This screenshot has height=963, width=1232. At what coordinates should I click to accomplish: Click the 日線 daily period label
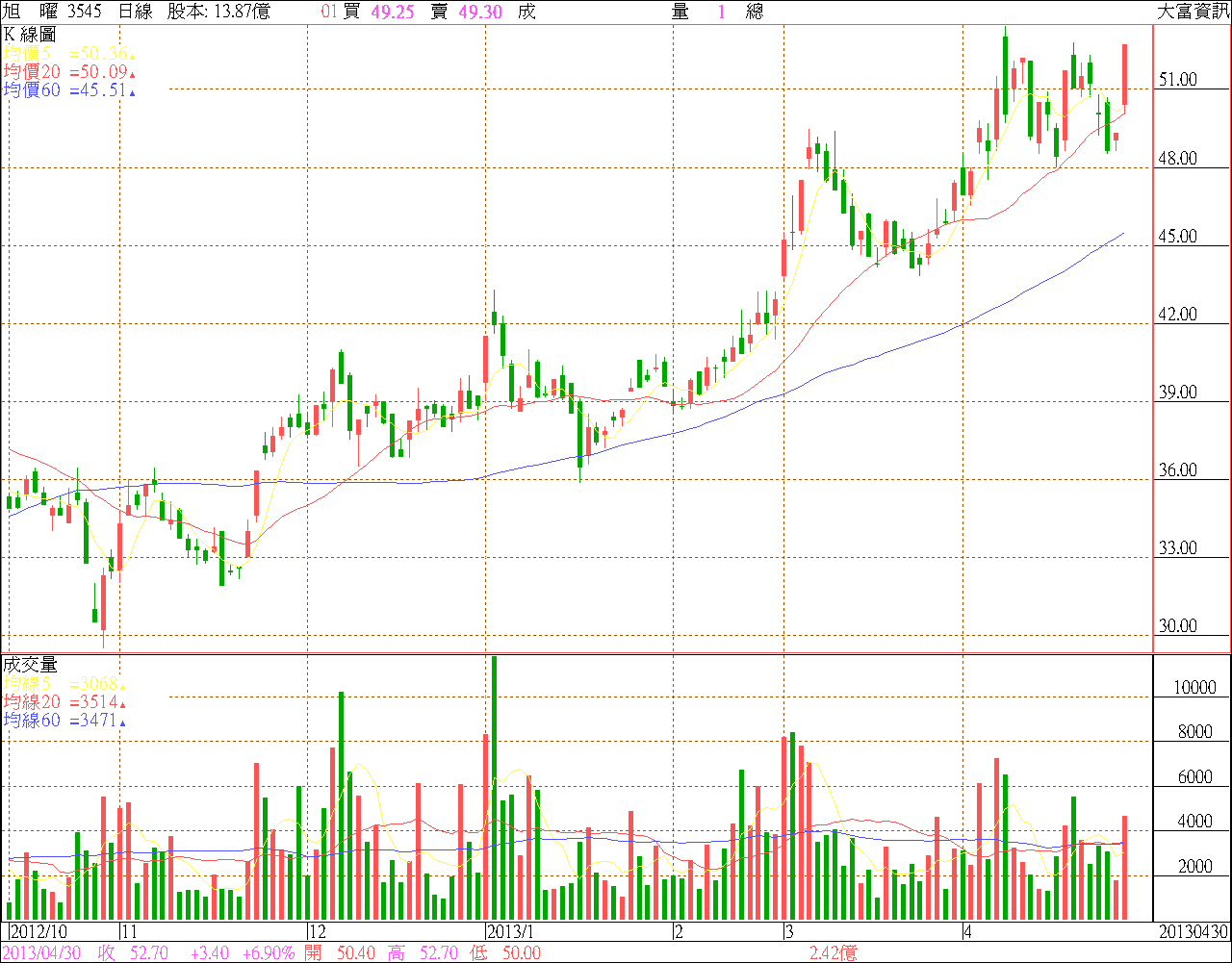136,12
